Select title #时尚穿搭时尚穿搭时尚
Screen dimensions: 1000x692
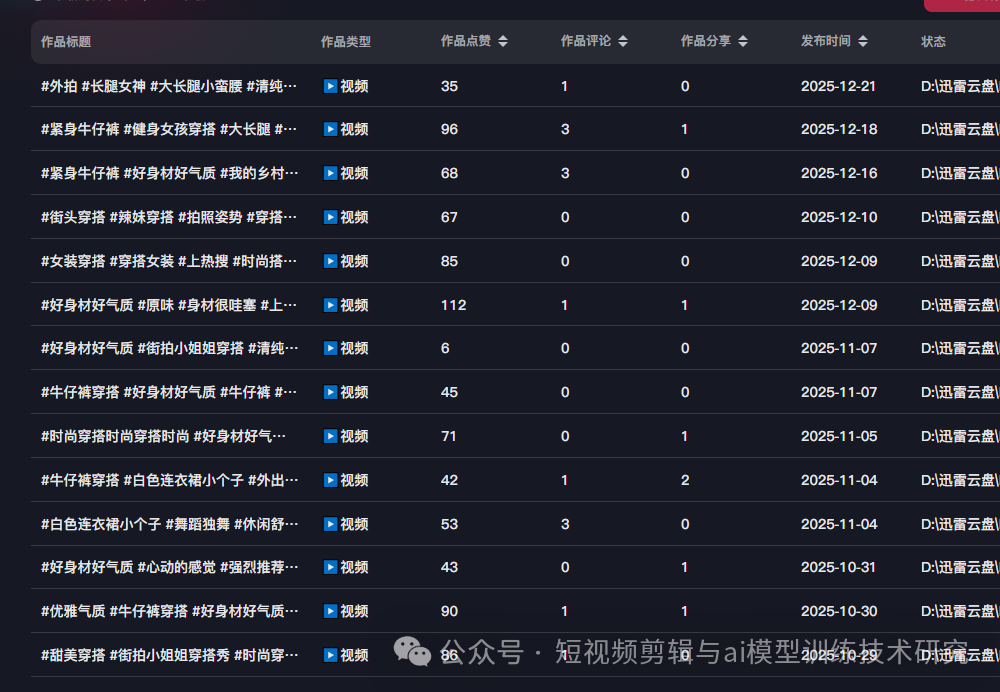pos(163,436)
